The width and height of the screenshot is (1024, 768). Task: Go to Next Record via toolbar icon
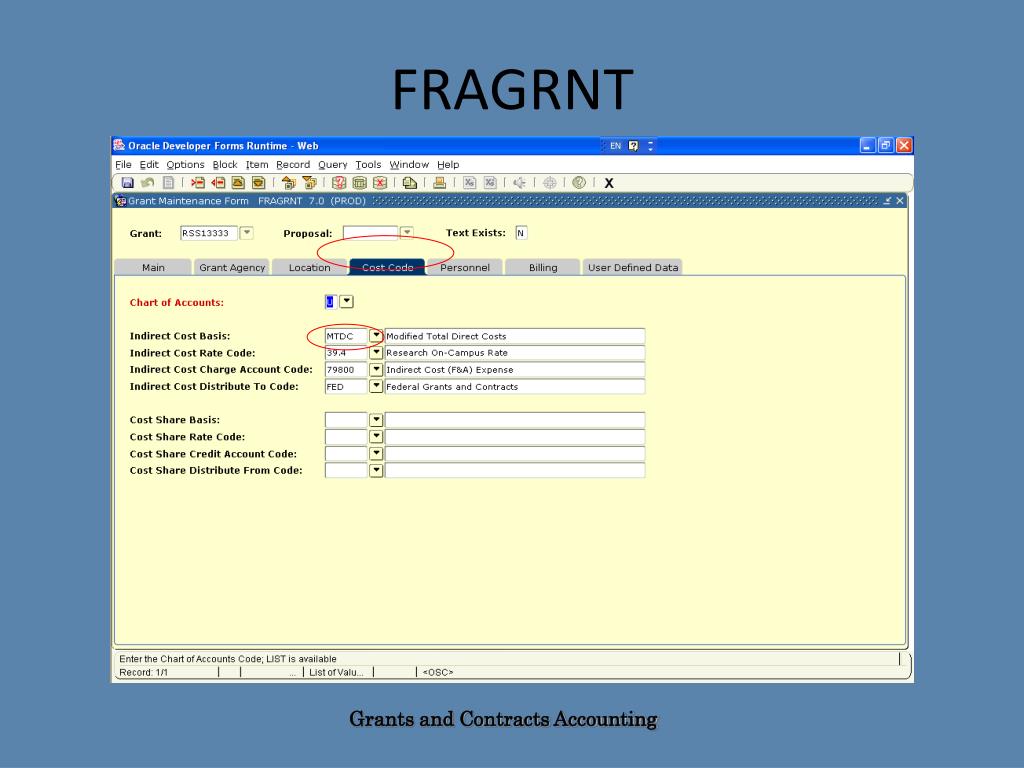click(259, 183)
